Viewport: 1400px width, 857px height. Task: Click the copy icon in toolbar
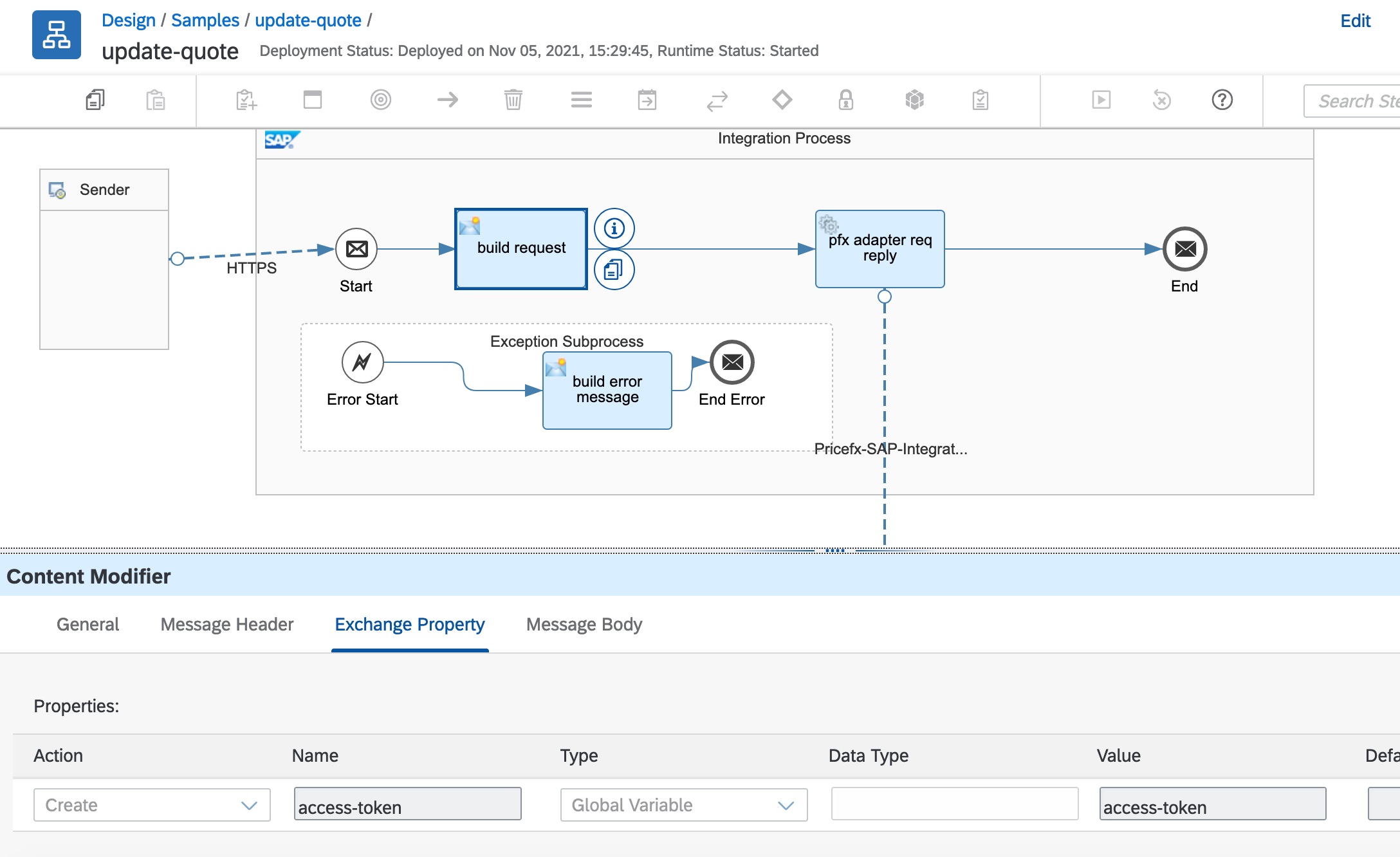95,100
